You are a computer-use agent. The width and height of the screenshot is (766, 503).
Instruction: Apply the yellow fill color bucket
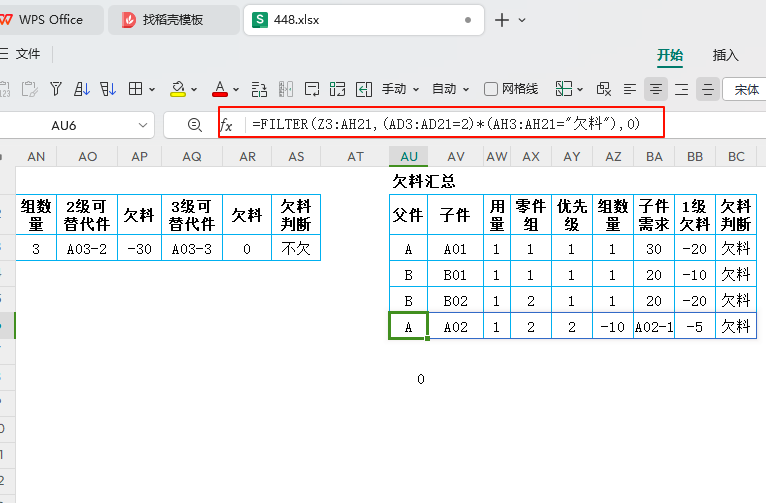(x=178, y=89)
